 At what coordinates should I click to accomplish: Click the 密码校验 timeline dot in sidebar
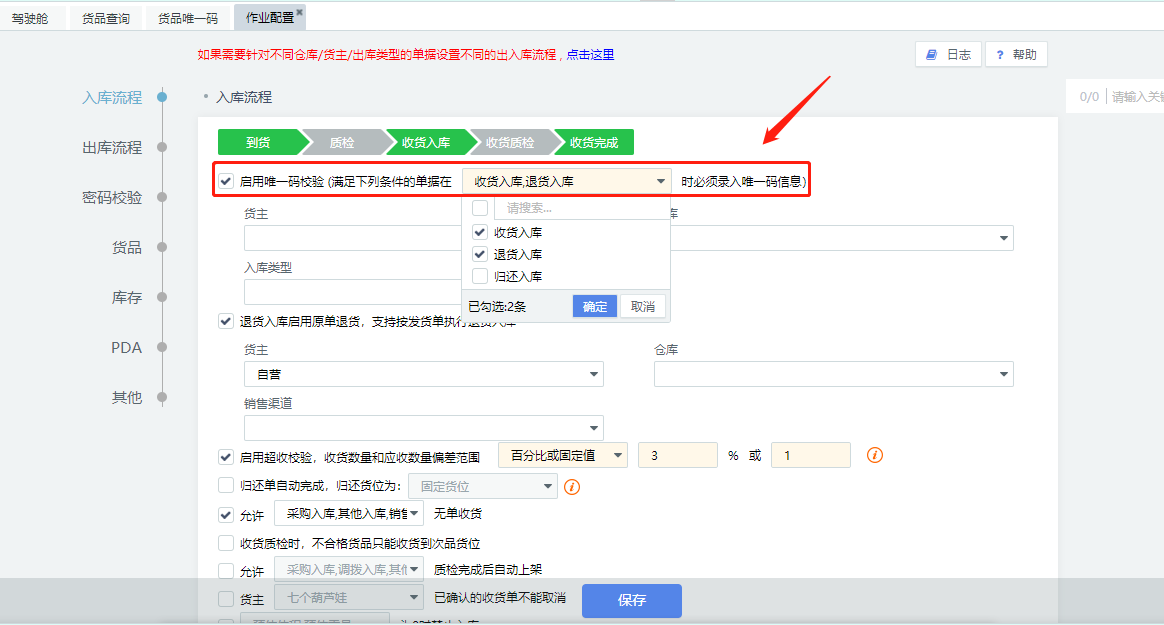pyautogui.click(x=162, y=197)
